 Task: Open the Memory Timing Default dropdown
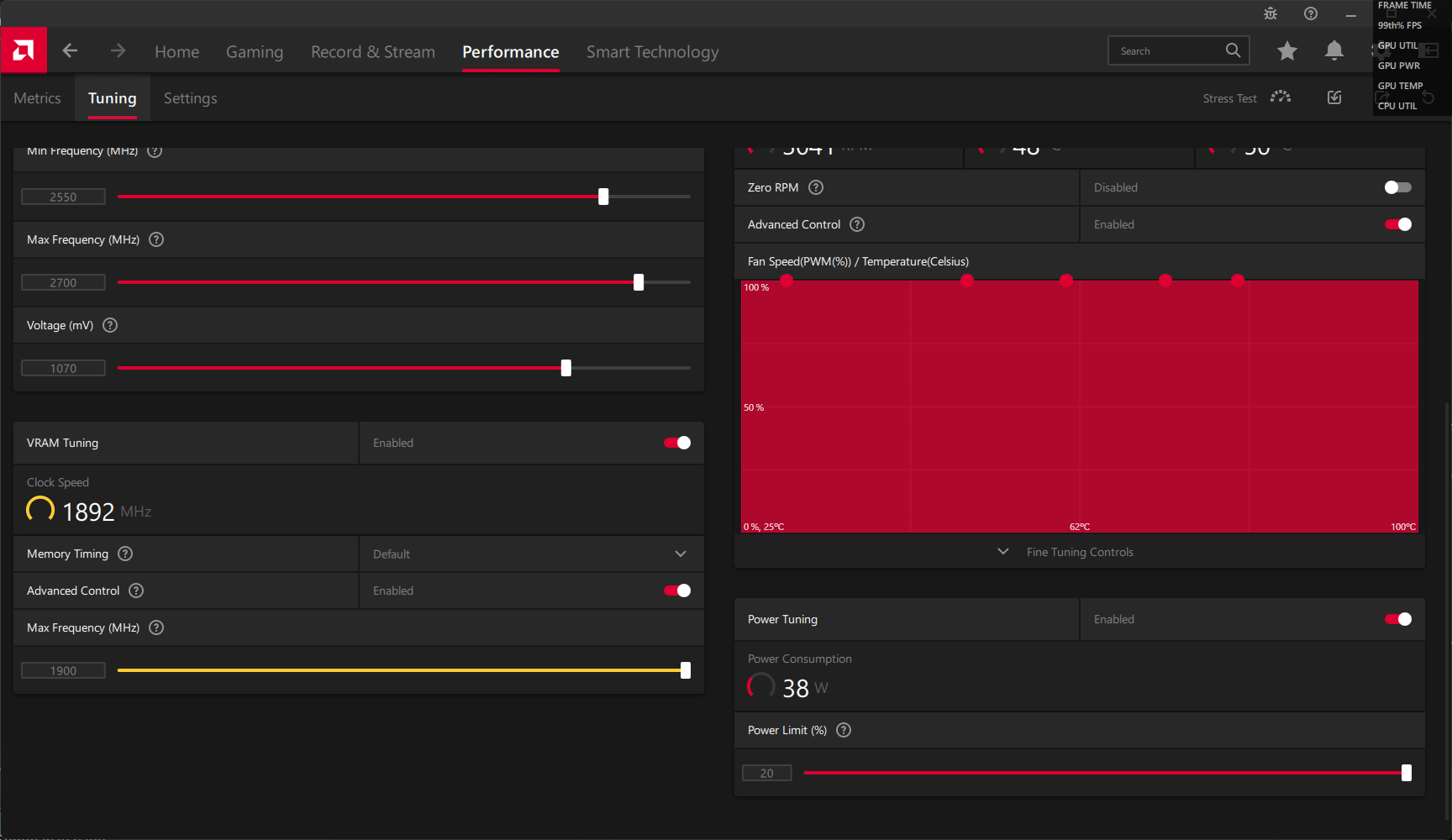pos(531,554)
